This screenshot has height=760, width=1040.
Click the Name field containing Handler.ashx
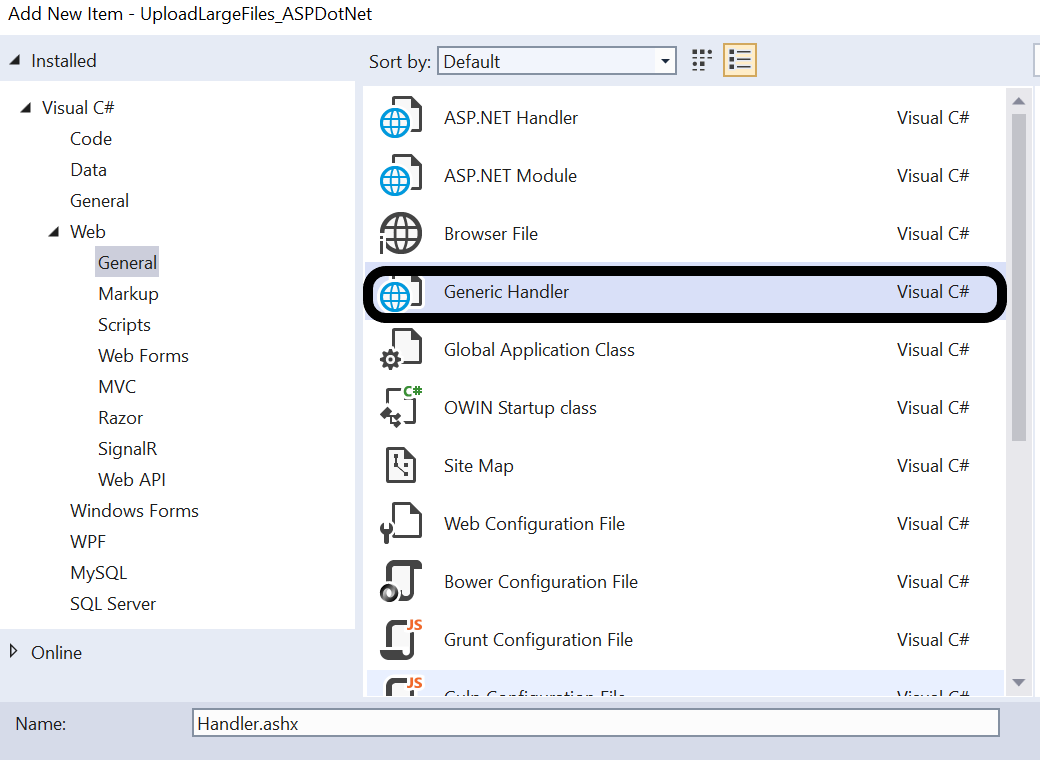(596, 723)
